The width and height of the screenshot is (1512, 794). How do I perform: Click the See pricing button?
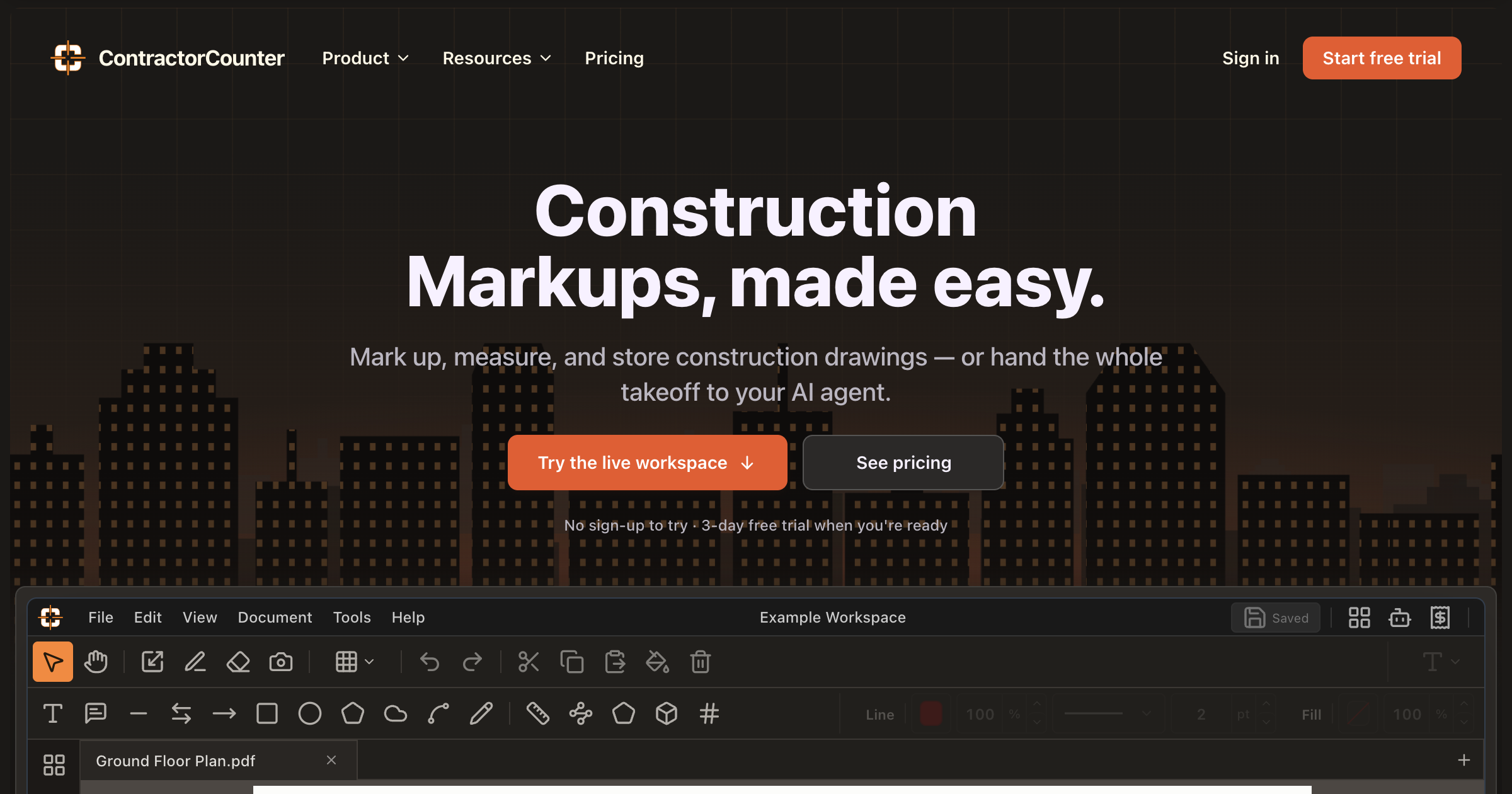tap(903, 463)
